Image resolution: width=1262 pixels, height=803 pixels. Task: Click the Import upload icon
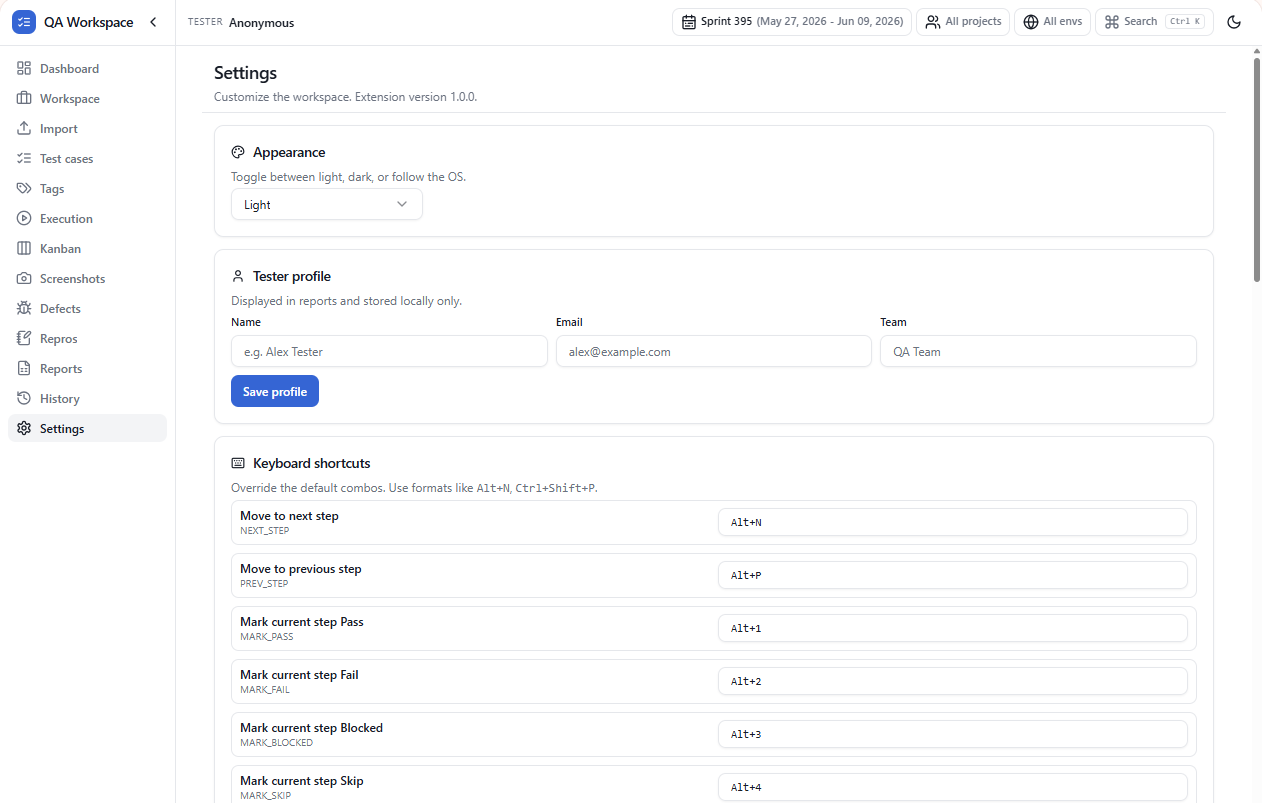24,129
